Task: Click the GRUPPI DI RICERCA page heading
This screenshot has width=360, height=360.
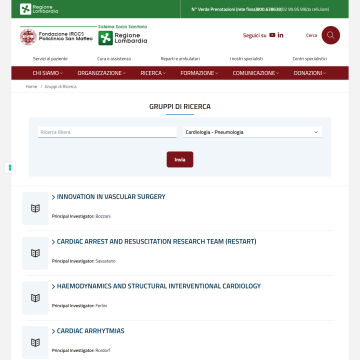Action: tap(180, 107)
